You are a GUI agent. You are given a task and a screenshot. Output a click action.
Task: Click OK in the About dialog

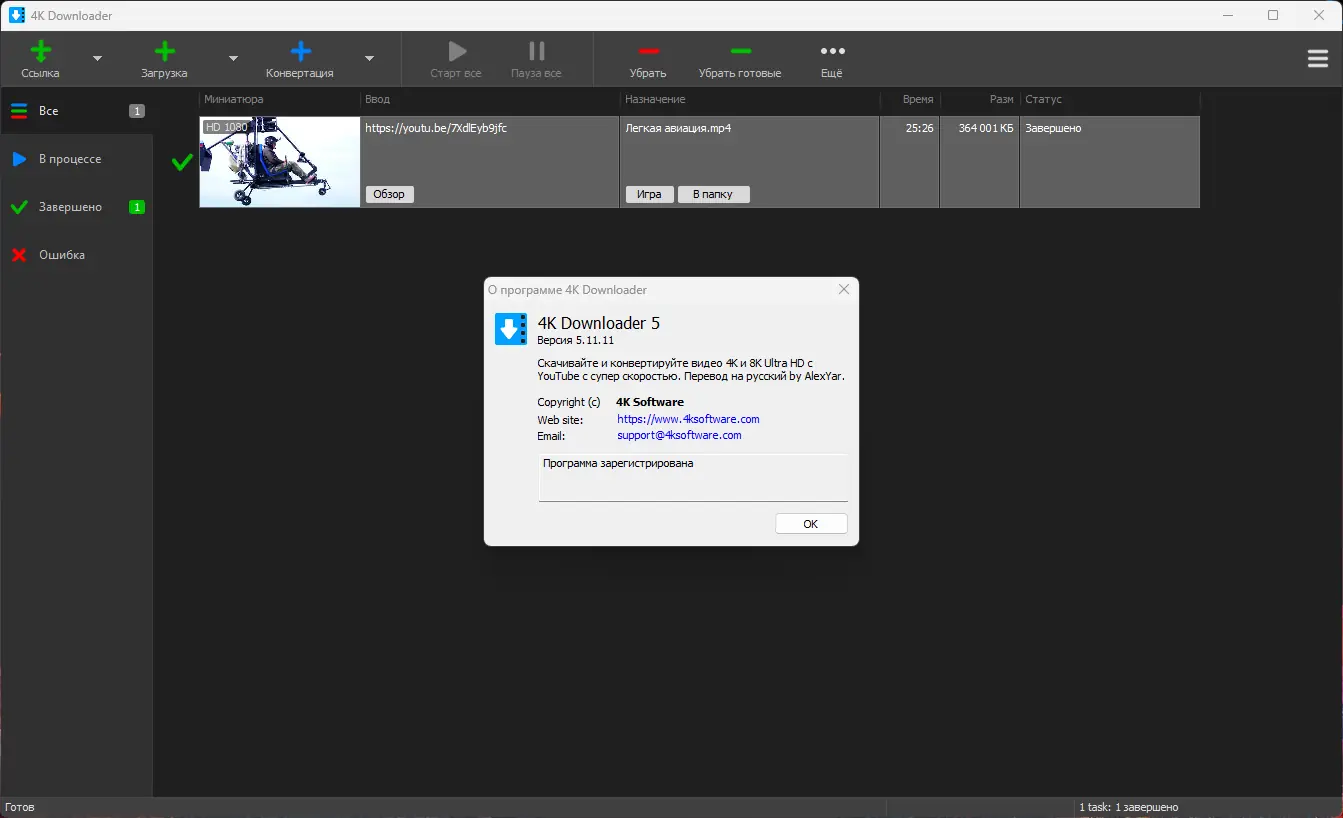pos(811,524)
